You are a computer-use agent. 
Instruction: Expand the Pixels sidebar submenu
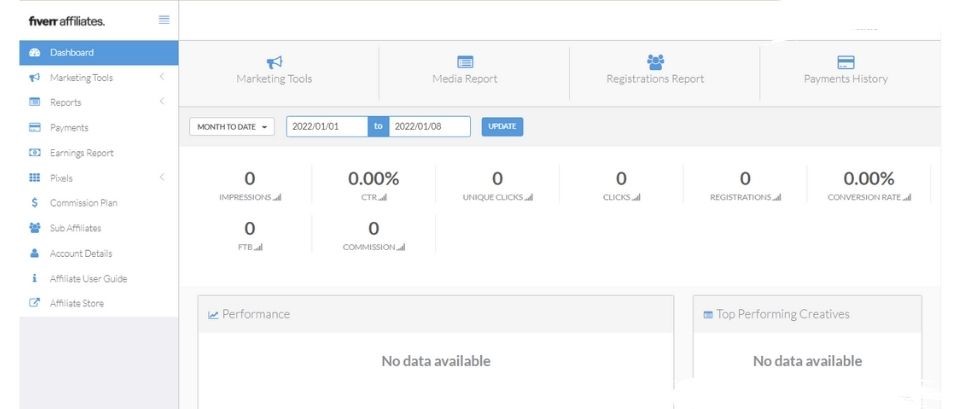161,178
